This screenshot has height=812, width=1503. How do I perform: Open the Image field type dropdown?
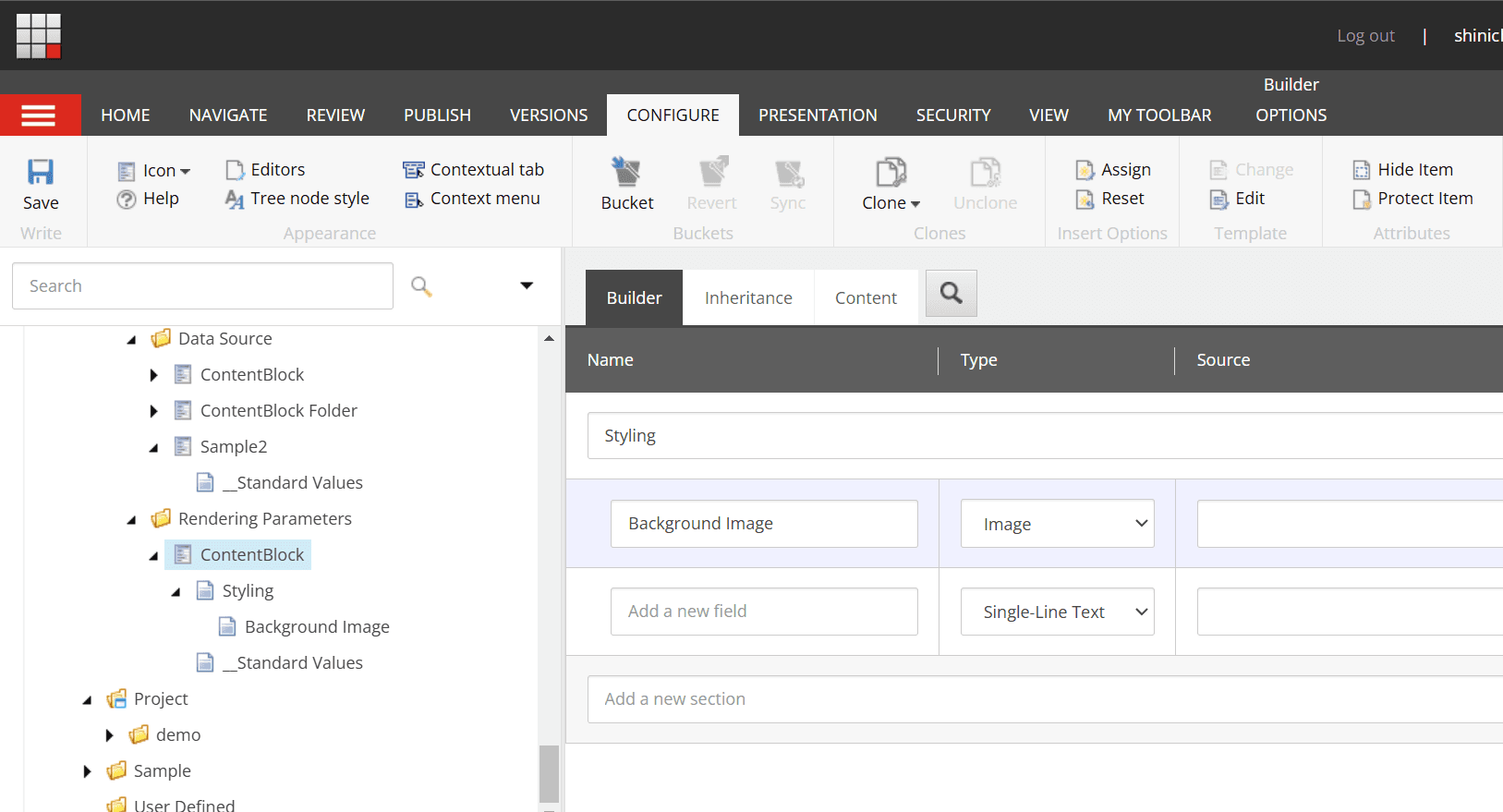pos(1057,524)
